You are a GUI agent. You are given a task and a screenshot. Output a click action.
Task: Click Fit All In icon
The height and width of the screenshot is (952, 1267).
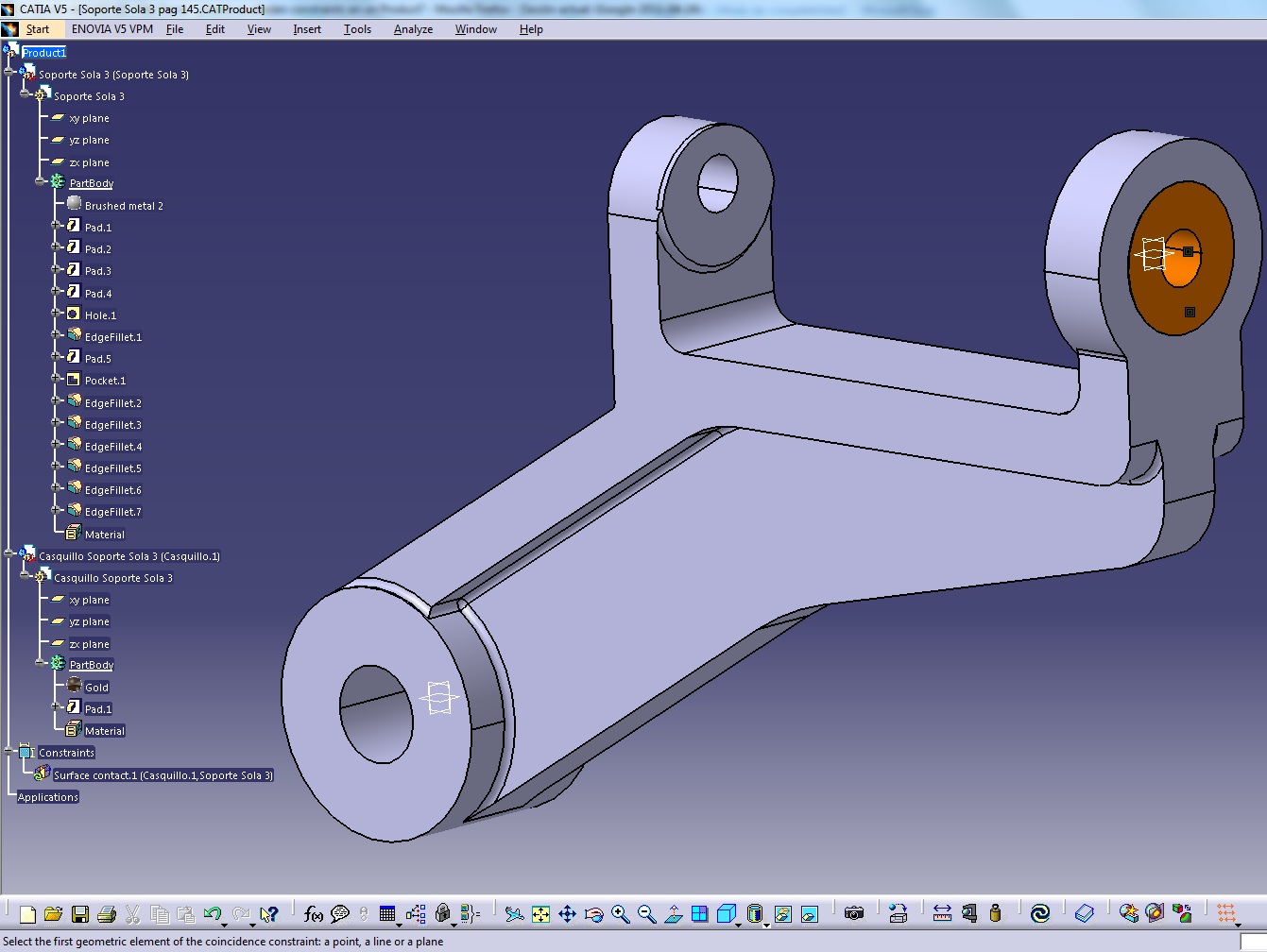pyautogui.click(x=540, y=913)
